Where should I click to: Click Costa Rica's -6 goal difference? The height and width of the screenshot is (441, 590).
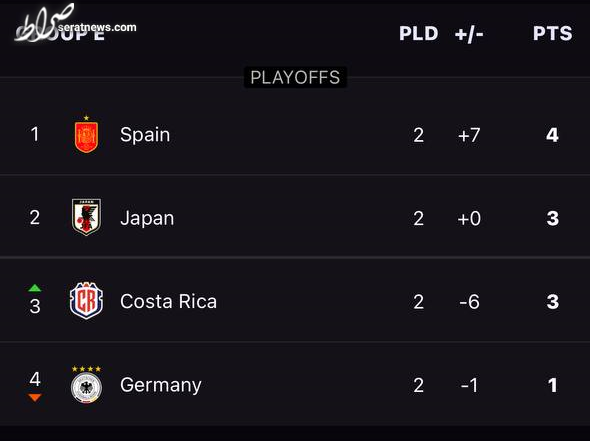(469, 301)
